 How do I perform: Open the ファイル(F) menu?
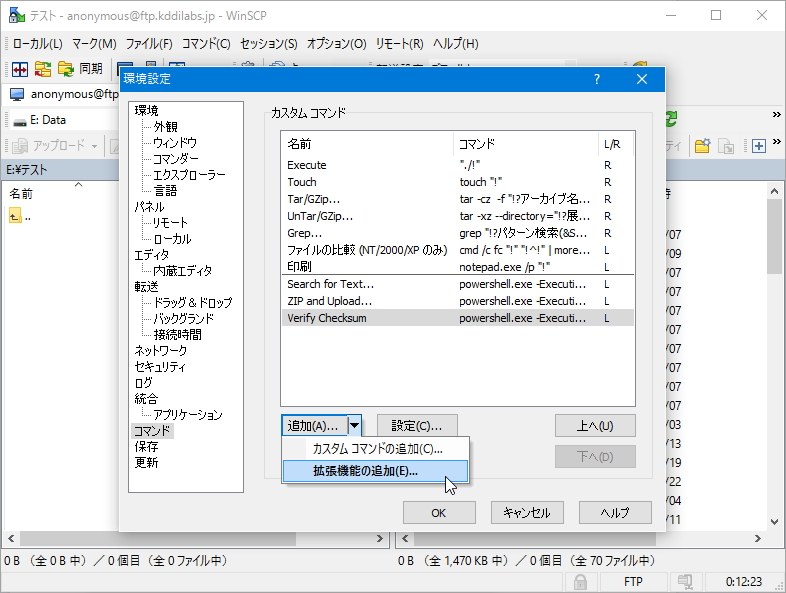[x=149, y=44]
